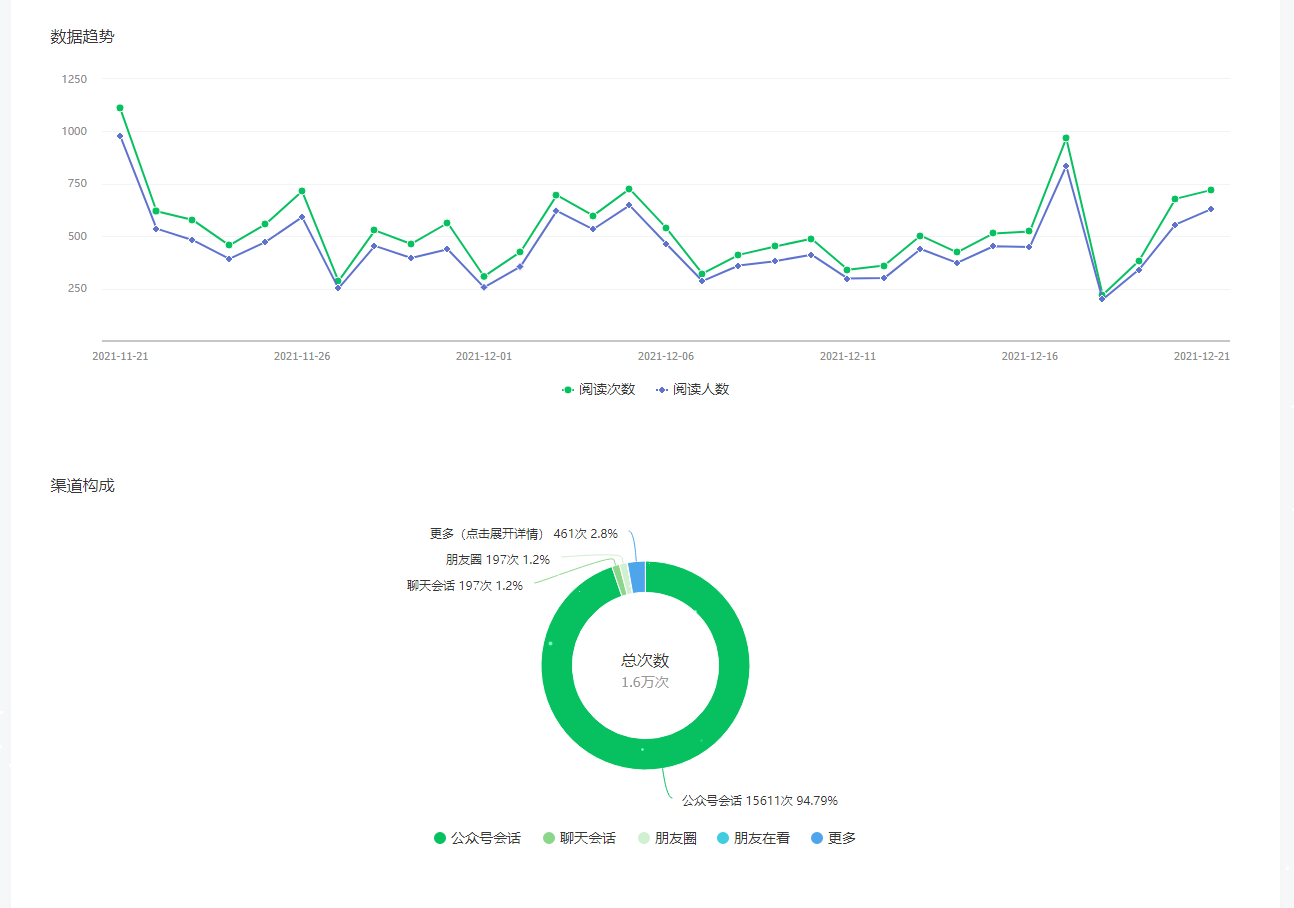Click green peak data point on 2021-12-17
This screenshot has width=1294, height=908.
click(1066, 138)
